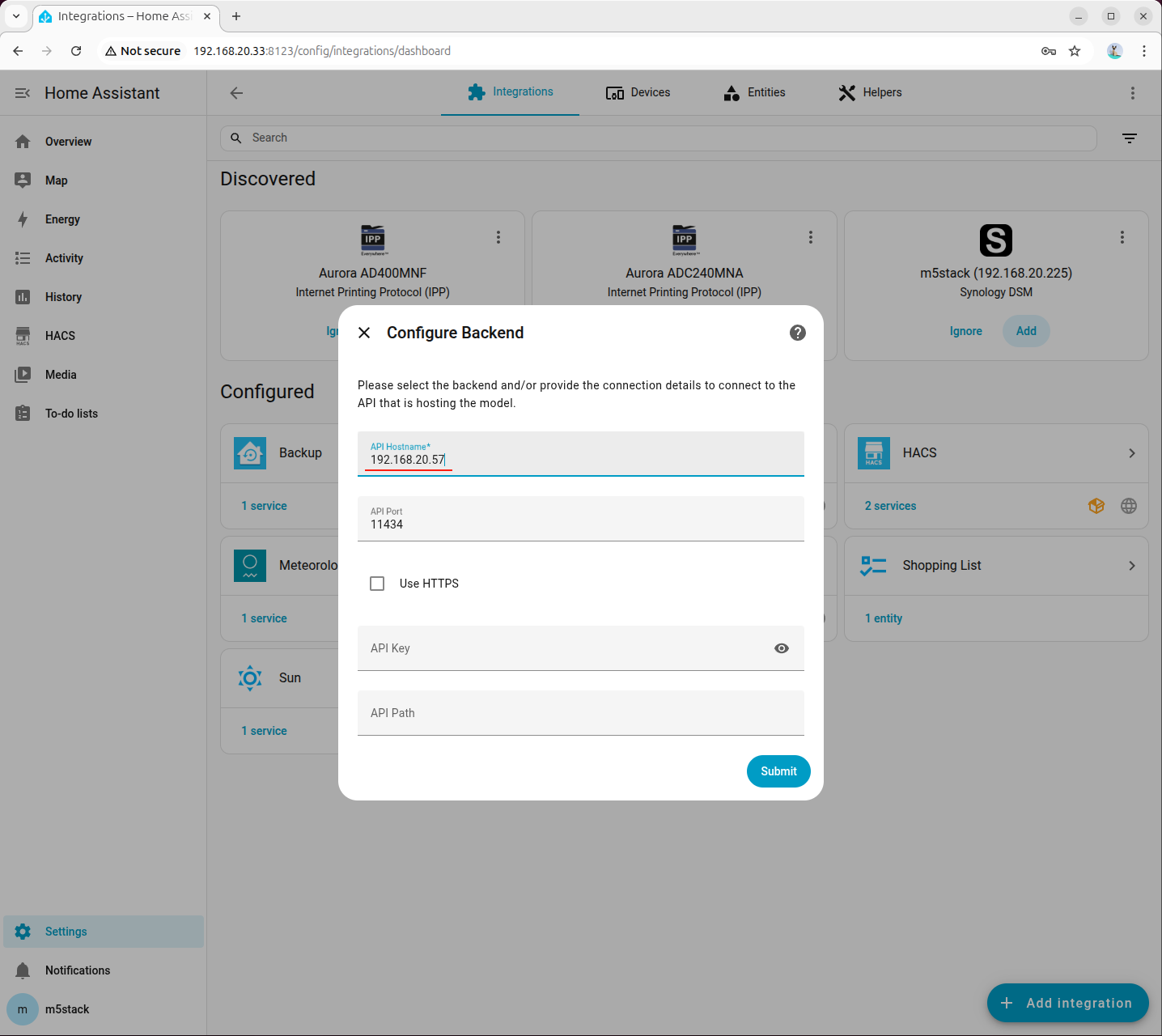Screen dimensions: 1162x1036
Task: Show the API Key with eye icon
Action: click(781, 648)
